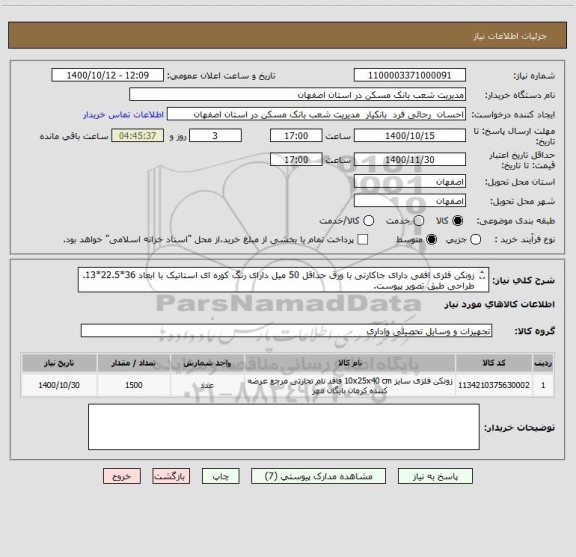Click the تاریخ نیاز column header
Screen dimensions: 576x557
click(x=59, y=363)
